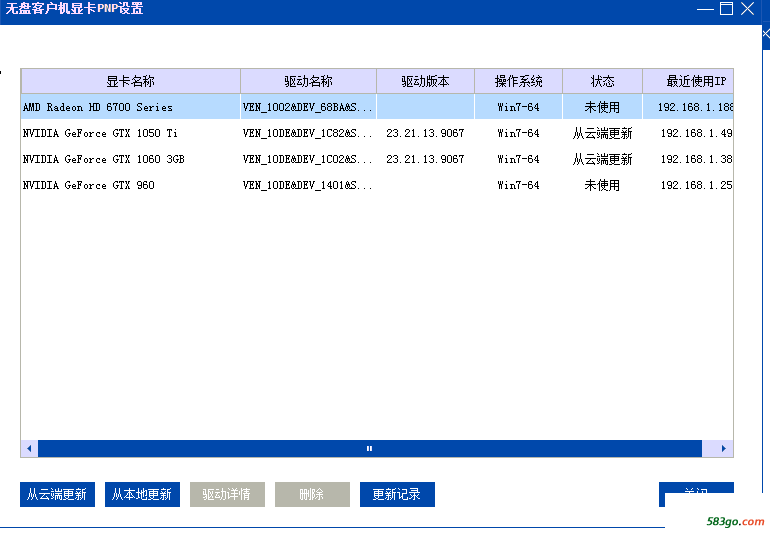Select the NVIDIA GeForce GTX 1060 3GB row
This screenshot has height=537, width=770.
(377, 159)
